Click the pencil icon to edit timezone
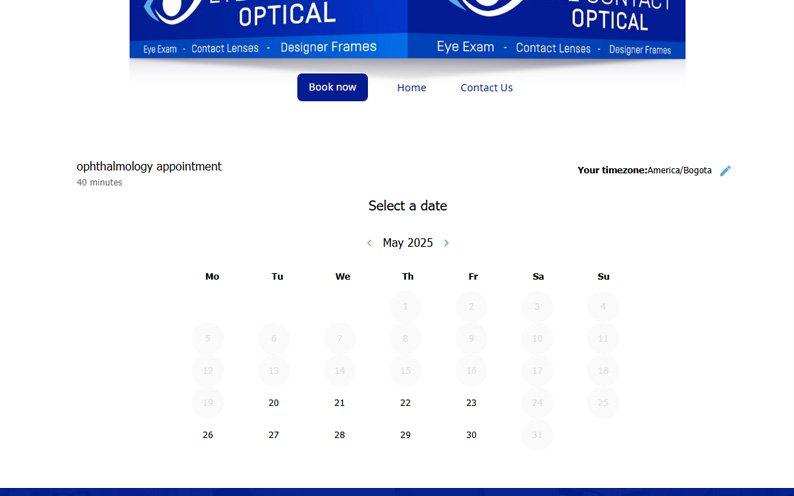 coord(725,171)
